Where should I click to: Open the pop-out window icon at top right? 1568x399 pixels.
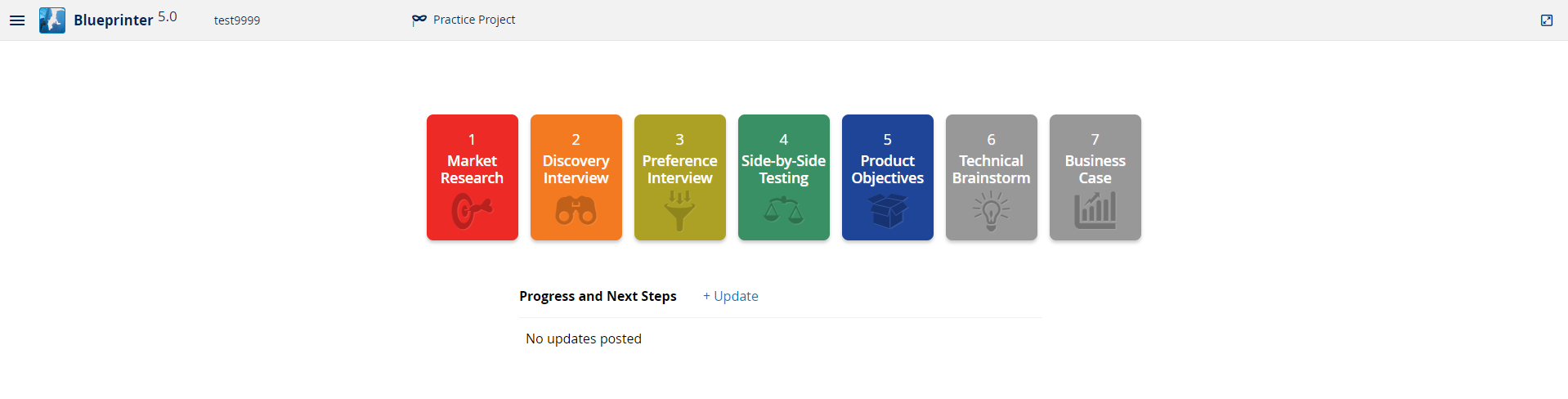[x=1547, y=20]
